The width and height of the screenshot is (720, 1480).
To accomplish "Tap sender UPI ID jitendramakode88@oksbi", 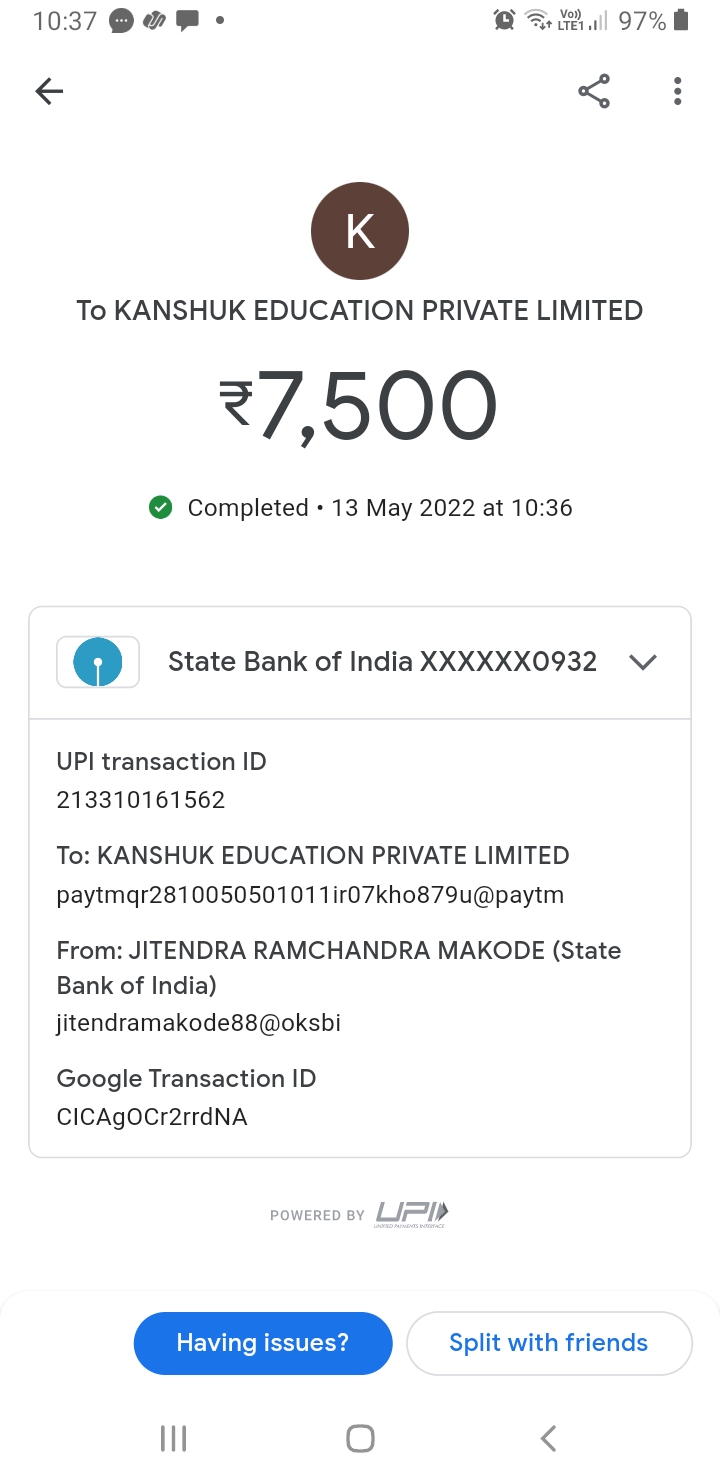I will tap(199, 1023).
